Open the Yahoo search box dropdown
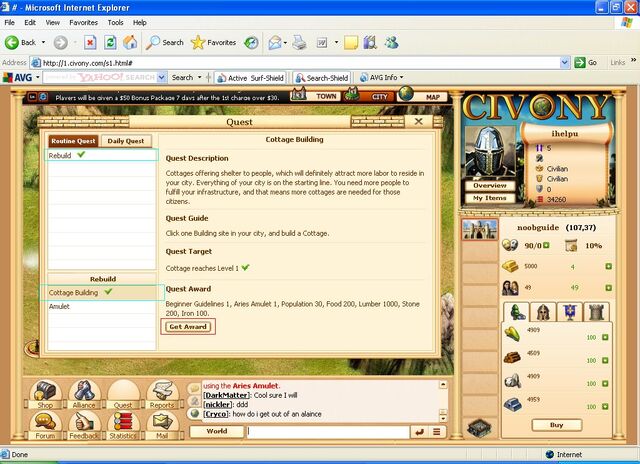Viewport: 640px width, 464px height. click(x=162, y=77)
